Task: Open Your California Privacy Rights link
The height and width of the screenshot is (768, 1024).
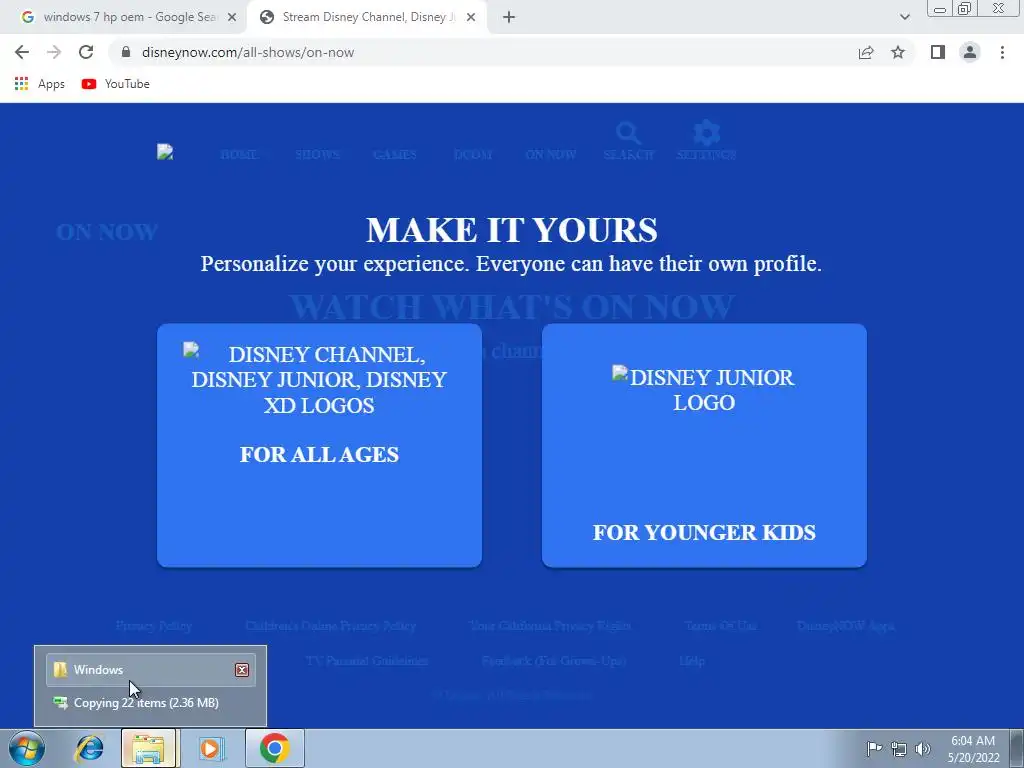Action: pos(550,626)
